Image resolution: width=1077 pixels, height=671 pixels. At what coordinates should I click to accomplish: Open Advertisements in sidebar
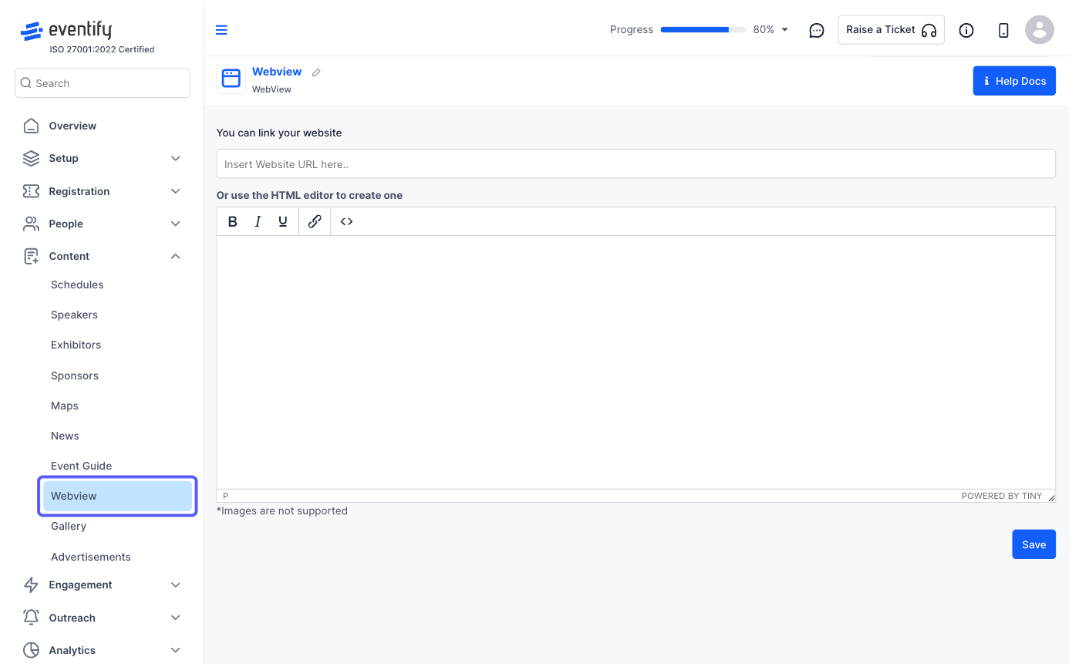tap(90, 557)
